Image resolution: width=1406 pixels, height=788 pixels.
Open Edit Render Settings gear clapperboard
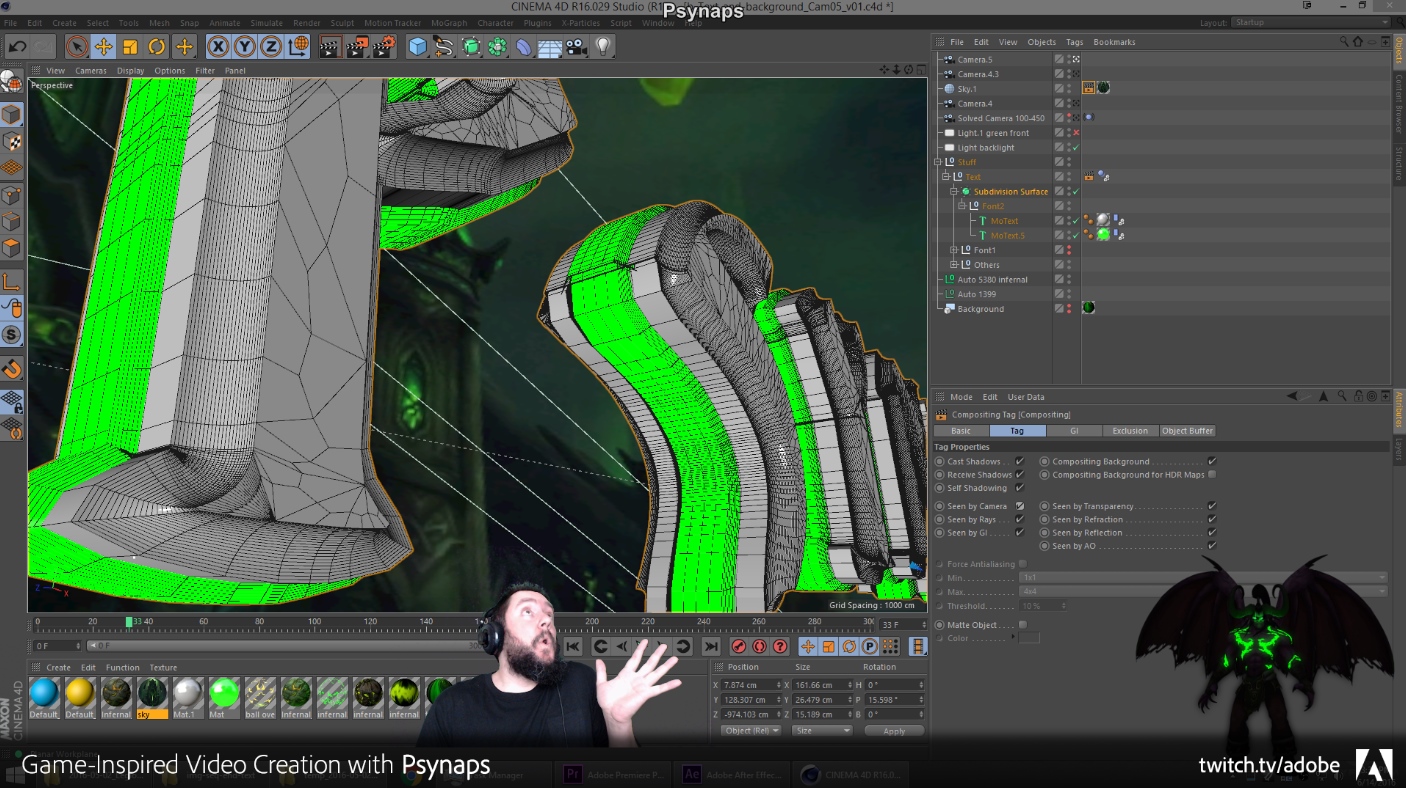tap(383, 46)
